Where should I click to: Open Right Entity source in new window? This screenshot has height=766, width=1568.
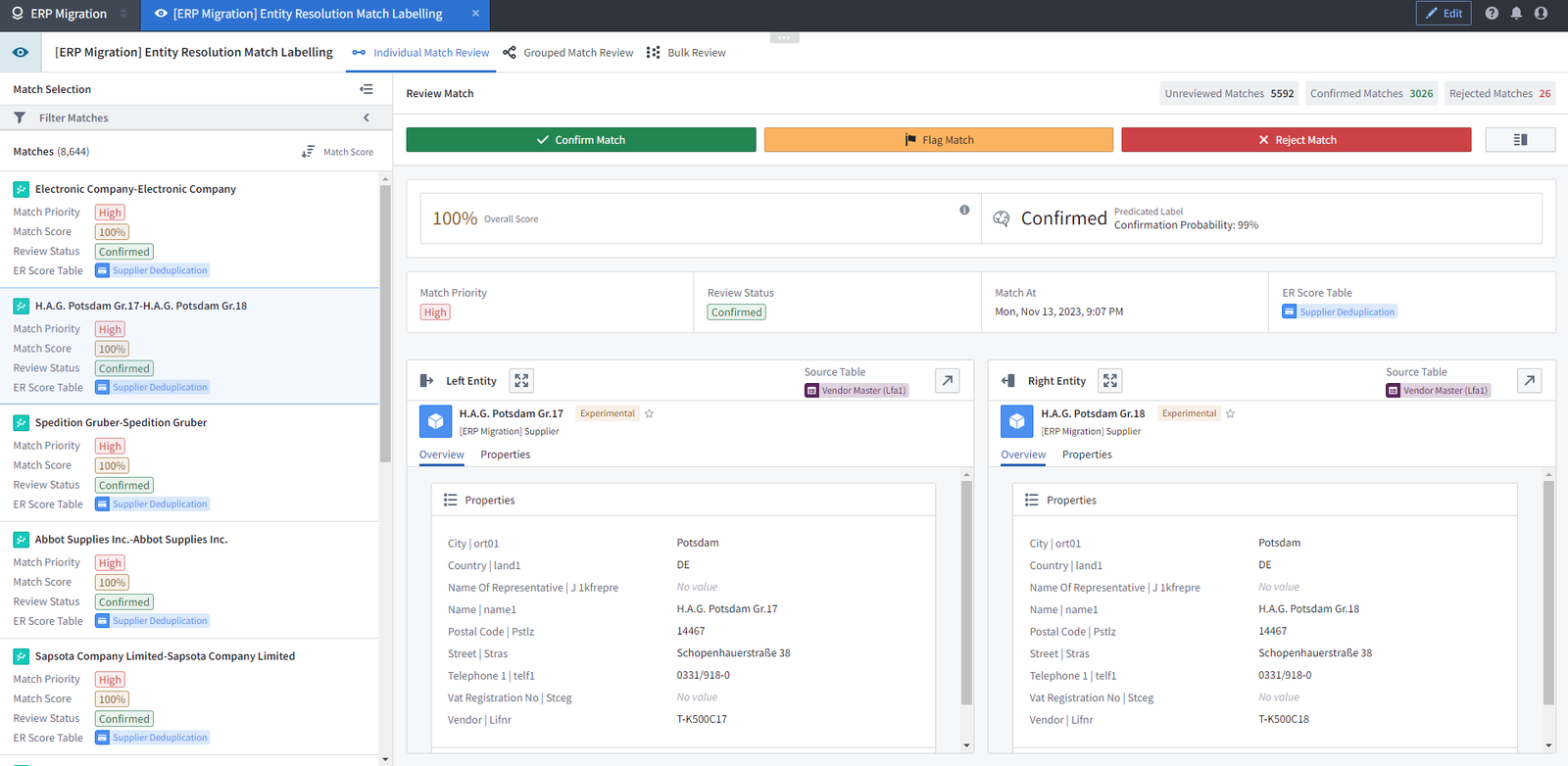click(1529, 381)
